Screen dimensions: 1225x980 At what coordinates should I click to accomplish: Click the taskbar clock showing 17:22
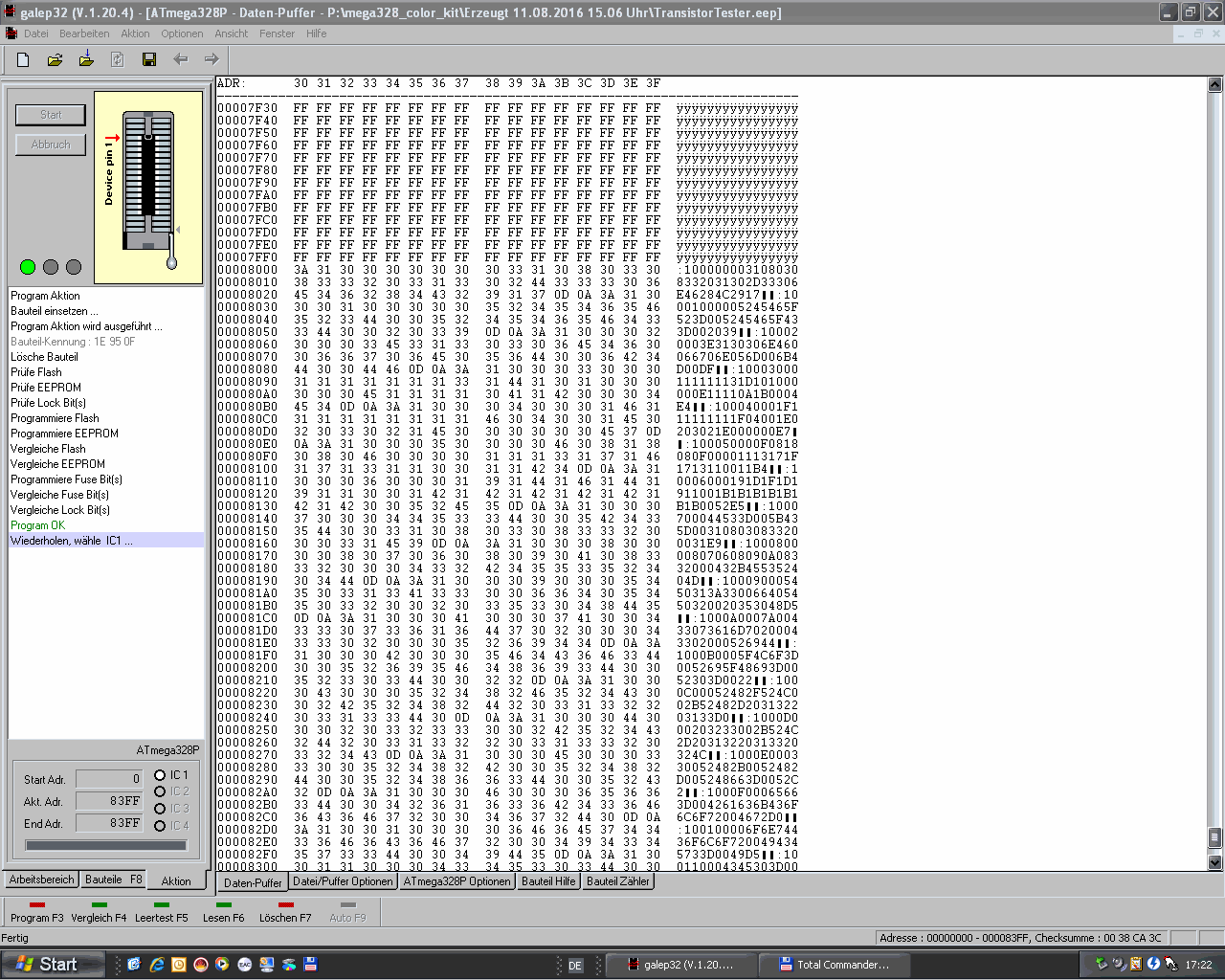pos(1198,965)
